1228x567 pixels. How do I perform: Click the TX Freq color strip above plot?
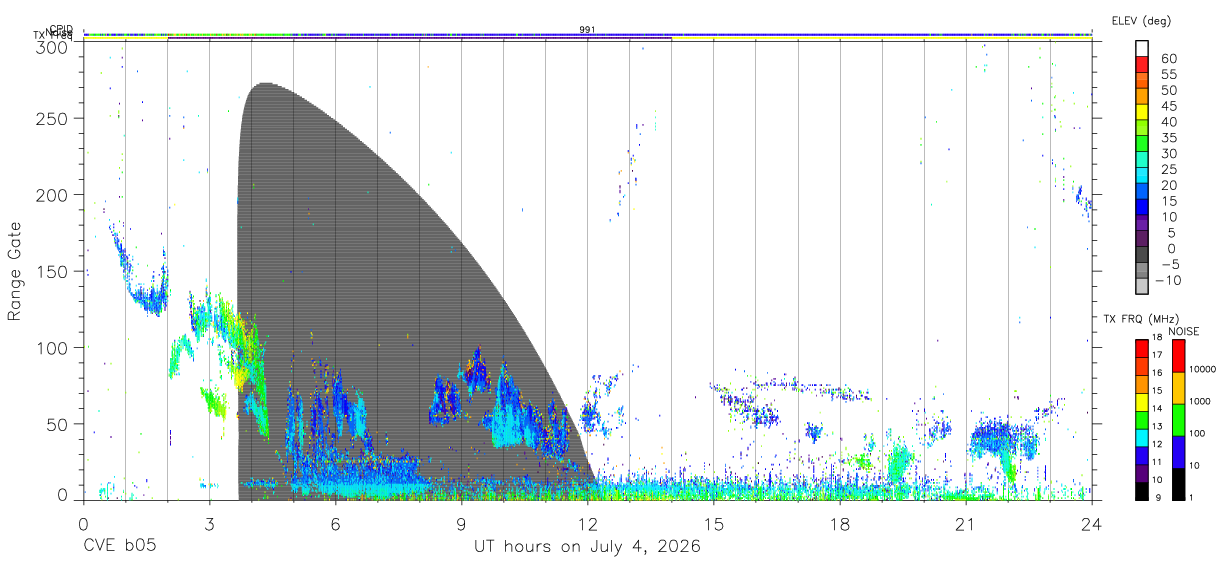point(587,38)
